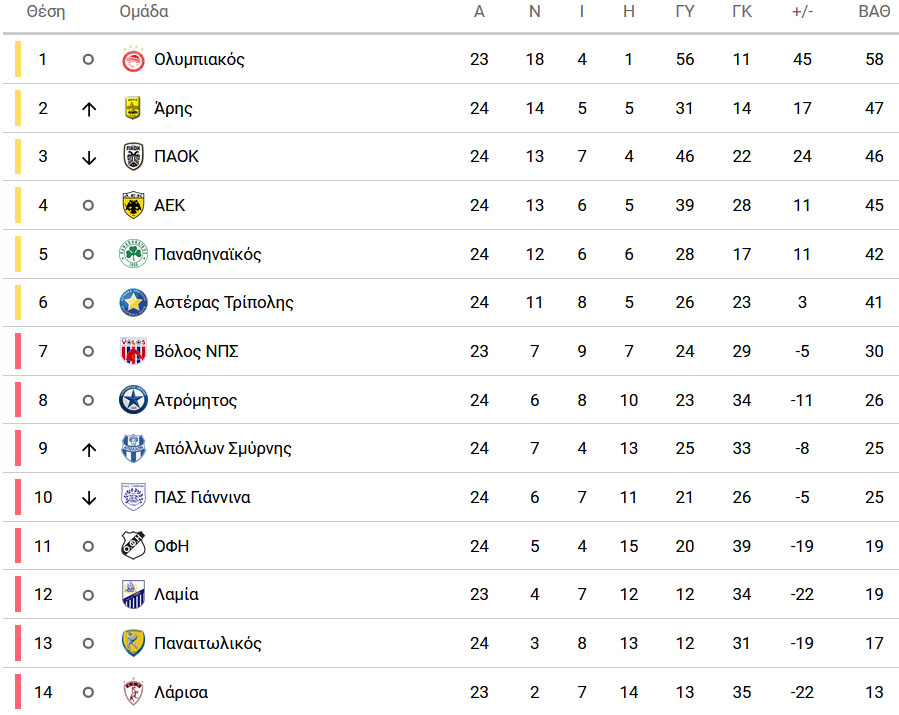Open the Παναιτωλικός team link
The image size is (899, 715).
[x=208, y=643]
